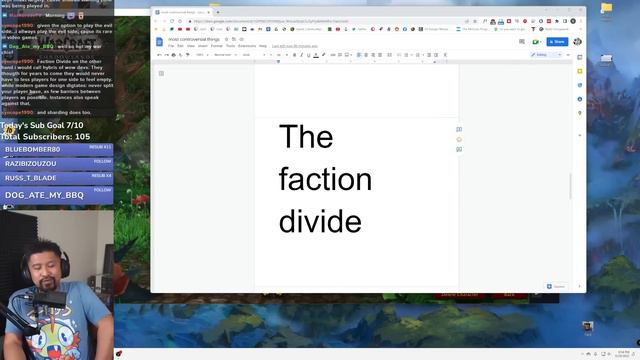Viewport: 640px width, 360px height.
Task: Click the document vertical scrollbar
Action: click(x=570, y=187)
